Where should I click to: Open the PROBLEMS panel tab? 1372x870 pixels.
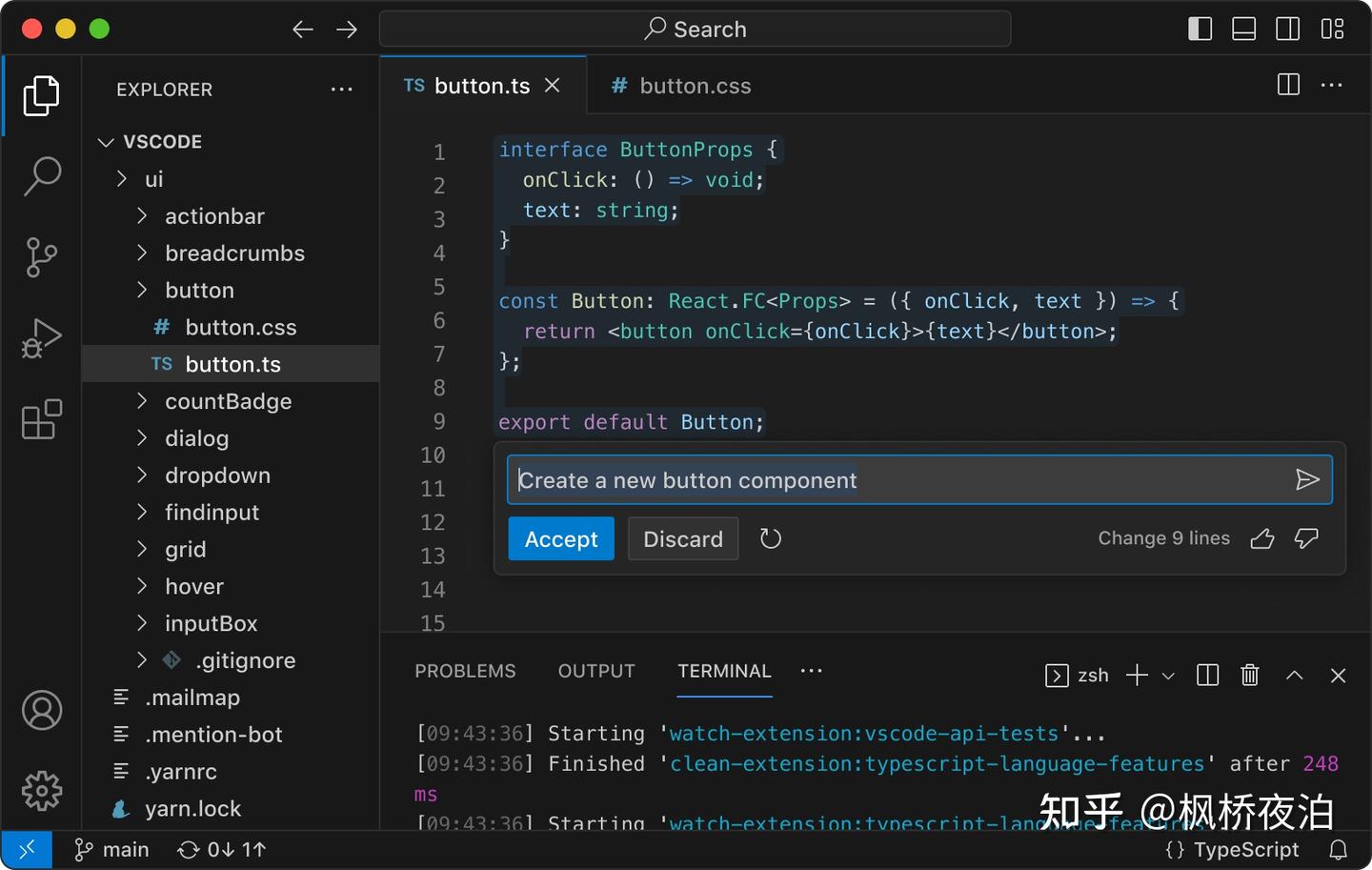(465, 671)
